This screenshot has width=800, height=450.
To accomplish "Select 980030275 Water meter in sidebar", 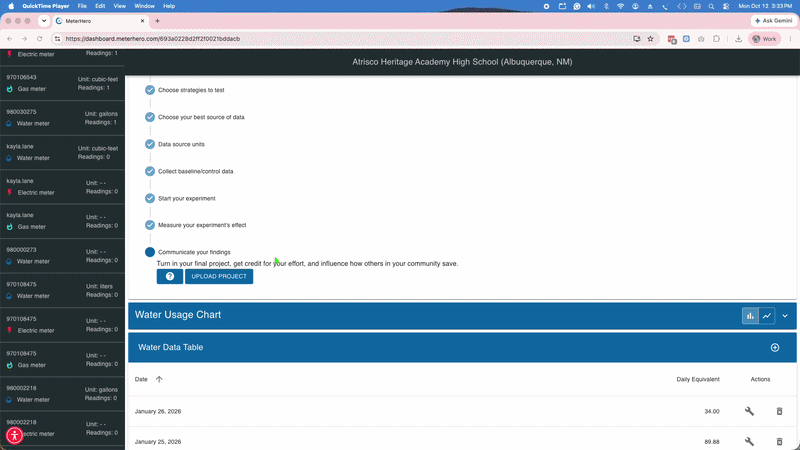I will point(62,118).
